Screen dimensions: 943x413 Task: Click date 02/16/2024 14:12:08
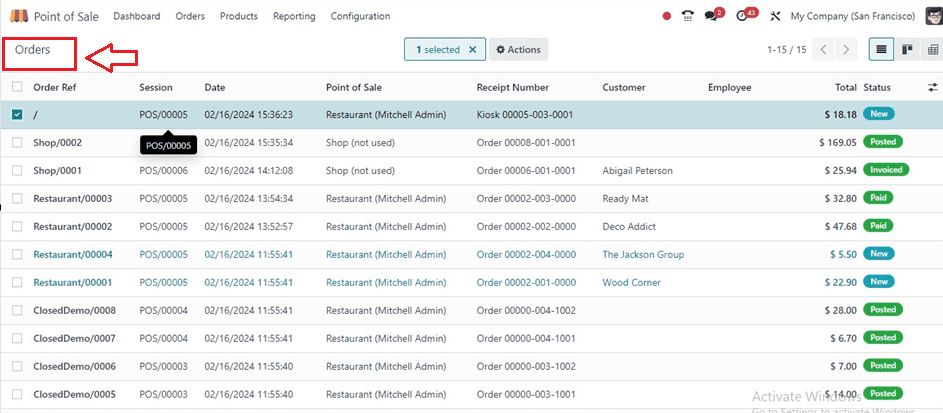248,171
